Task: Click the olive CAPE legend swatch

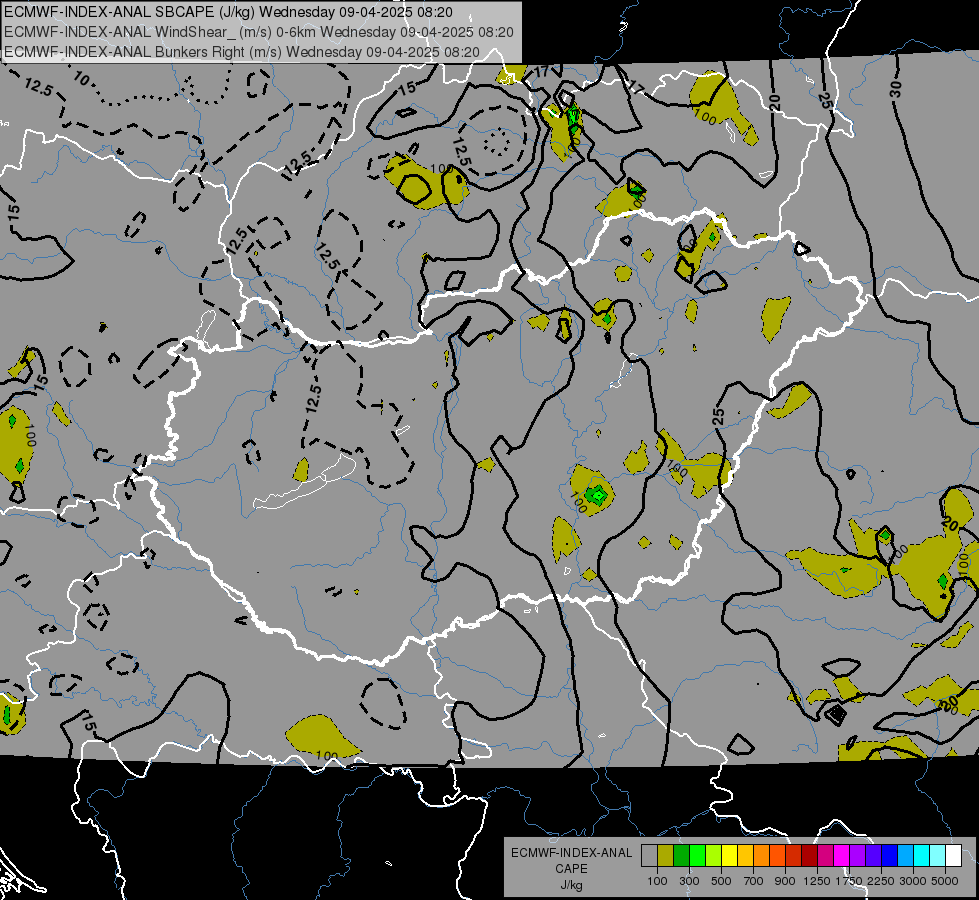Action: point(666,855)
